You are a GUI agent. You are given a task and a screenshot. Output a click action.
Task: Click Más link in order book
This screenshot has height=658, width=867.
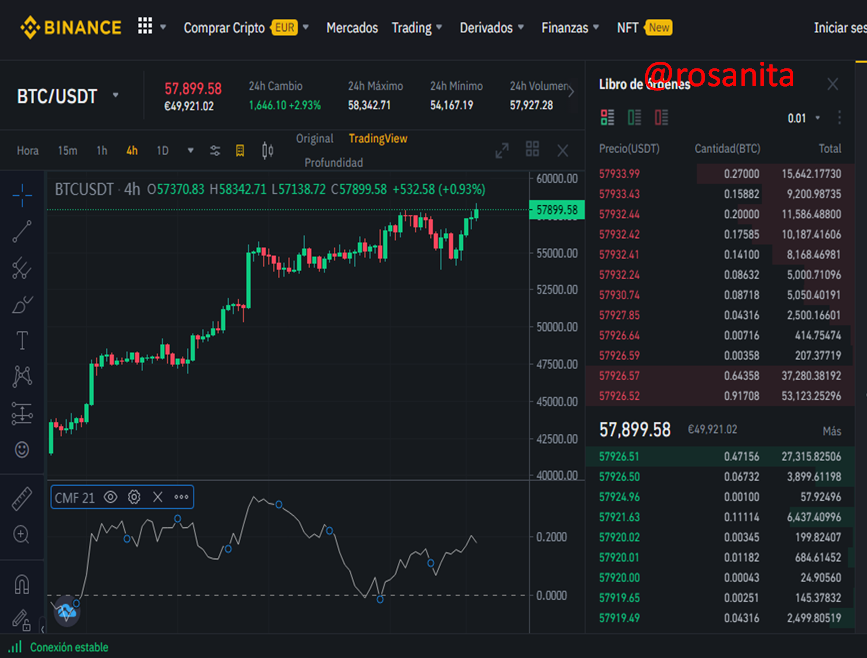click(x=832, y=431)
